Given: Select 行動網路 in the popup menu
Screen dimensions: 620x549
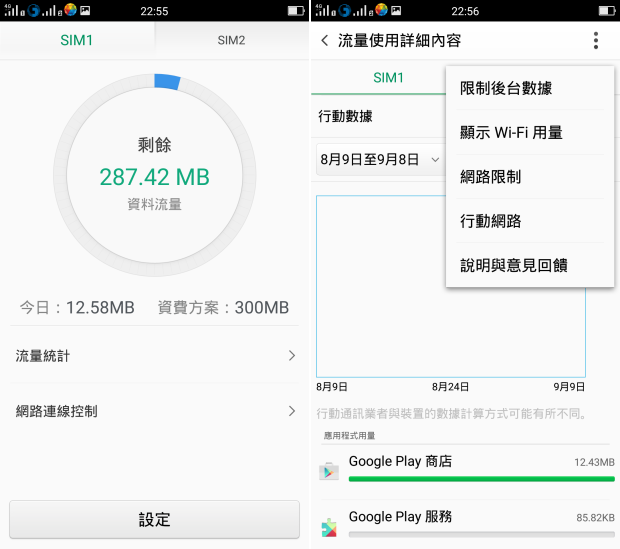Looking at the screenshot, I should (530, 221).
